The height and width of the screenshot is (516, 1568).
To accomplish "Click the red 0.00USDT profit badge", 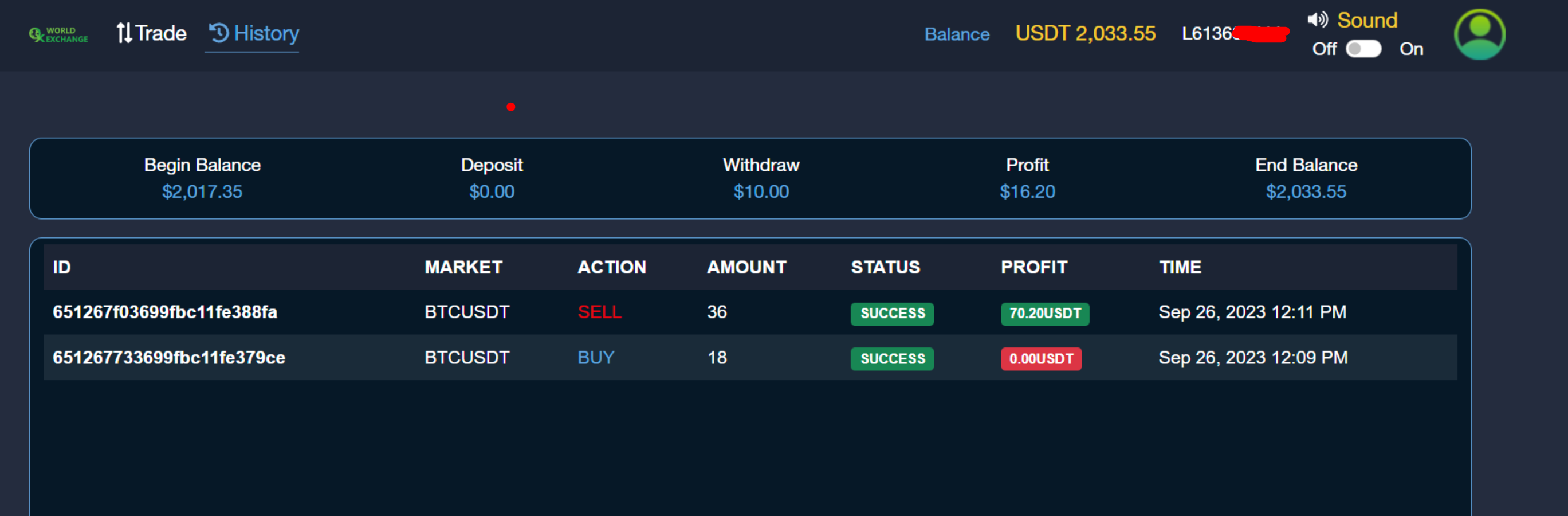I will [x=1041, y=359].
